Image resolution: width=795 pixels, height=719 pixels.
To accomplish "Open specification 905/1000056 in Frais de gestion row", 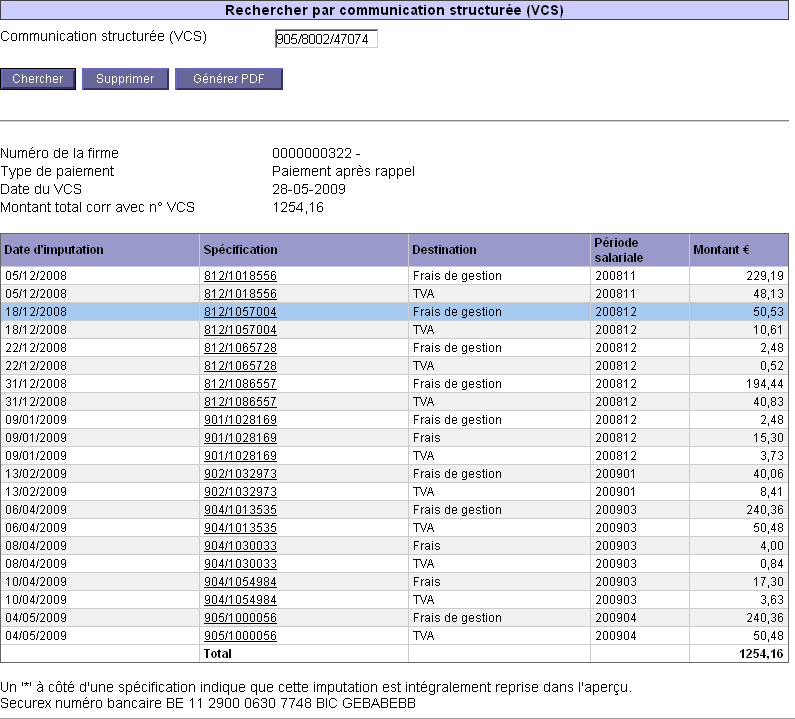I will click(x=240, y=618).
